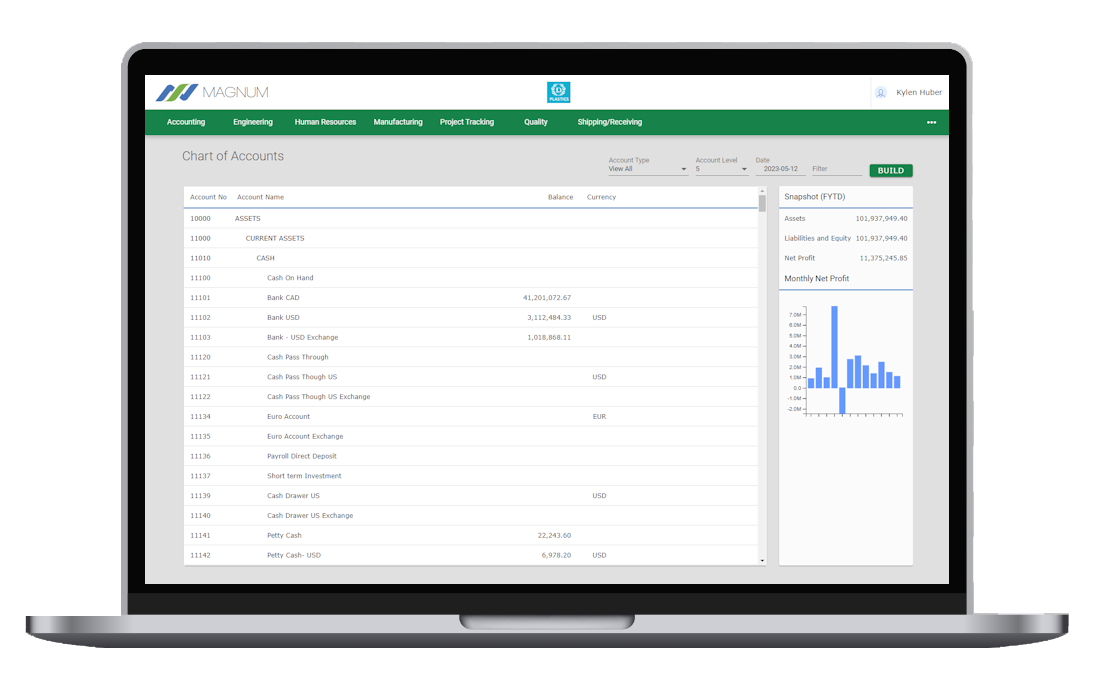Click the Net Profit value 11,375,245.85

(x=884, y=258)
